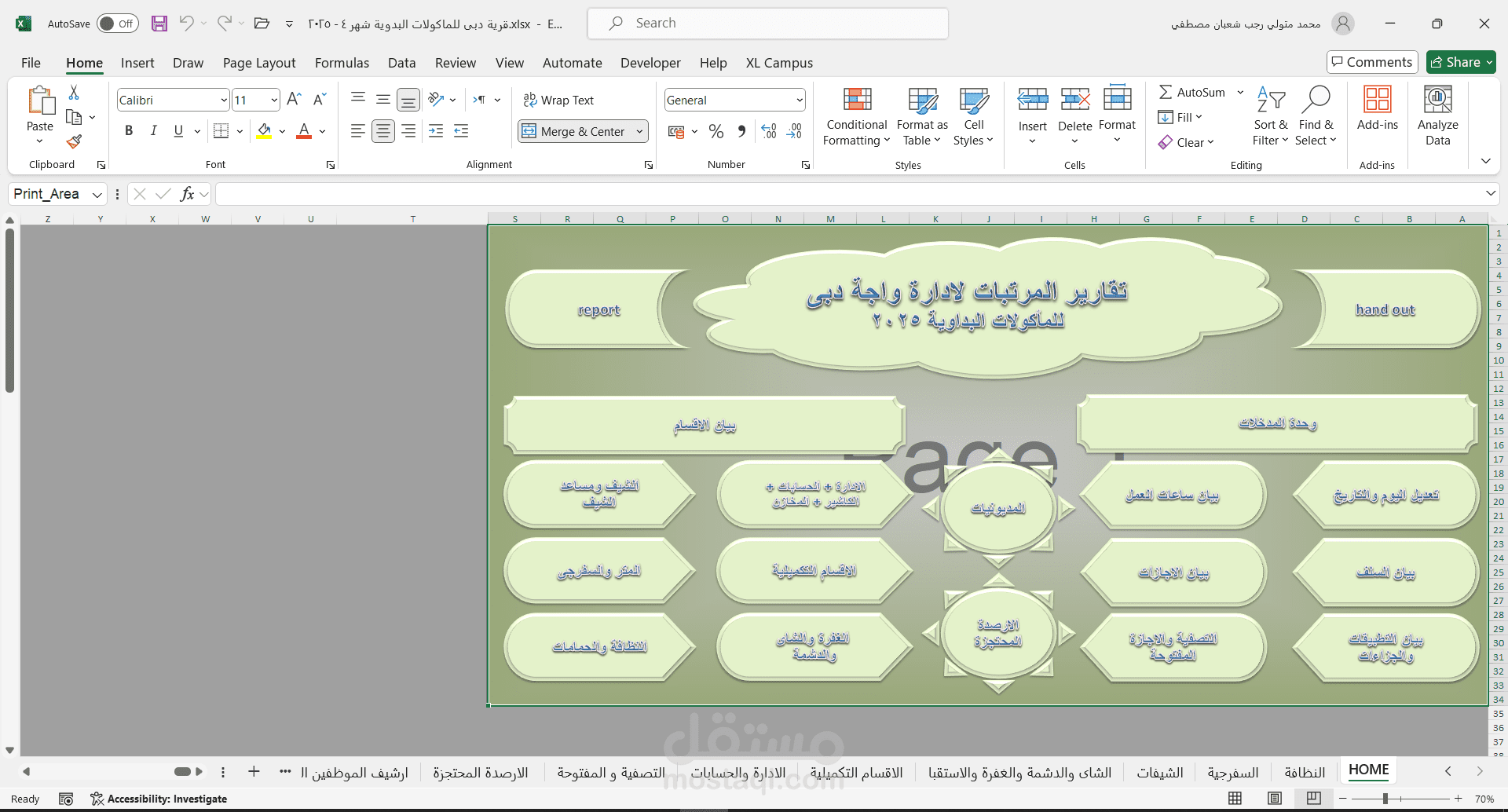Apply the Percent Style number format
Screen dimensions: 1508x812
(716, 131)
